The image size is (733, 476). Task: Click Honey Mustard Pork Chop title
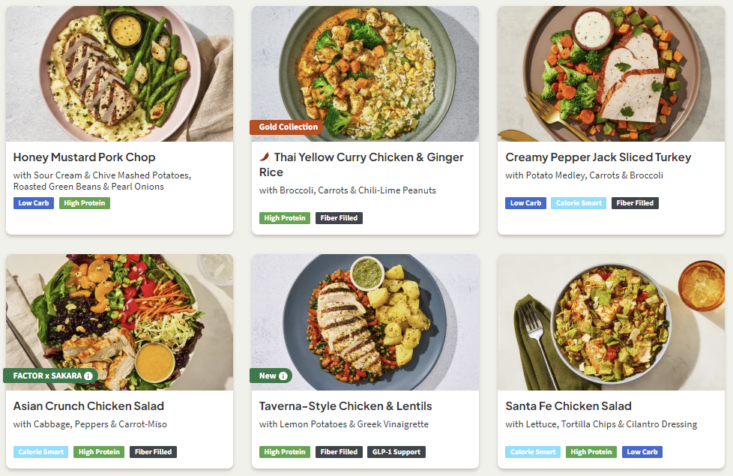tap(84, 157)
